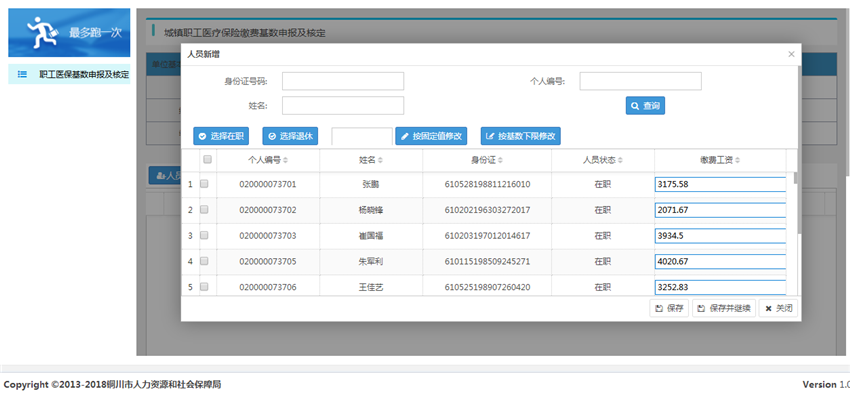
Task: Sort by 个人编号 column header
Action: (x=268, y=160)
